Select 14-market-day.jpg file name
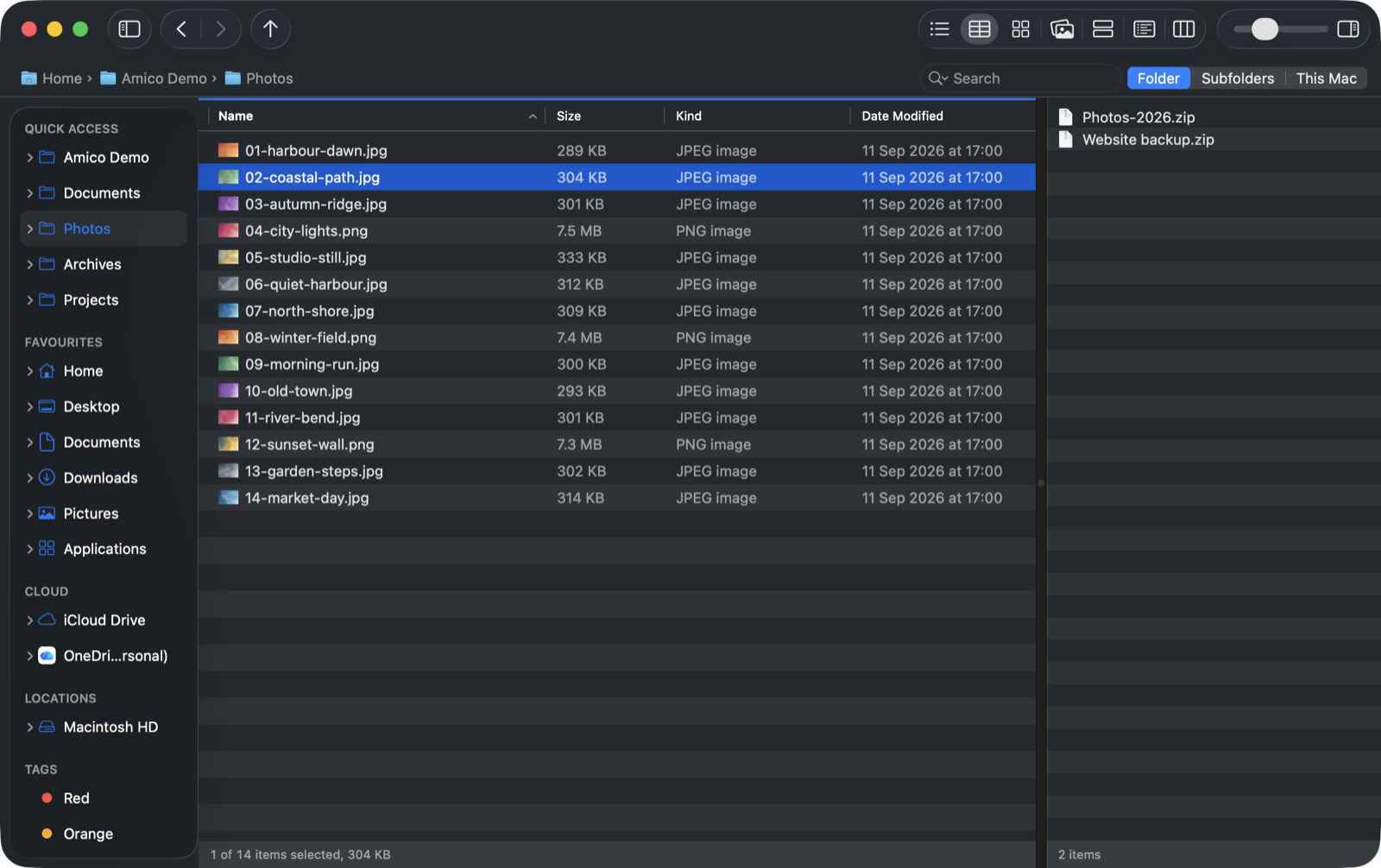The height and width of the screenshot is (868, 1381). point(307,498)
